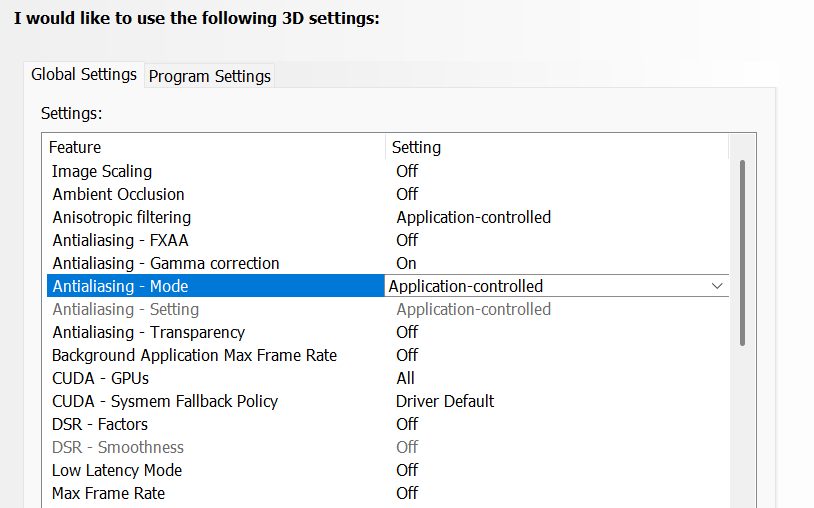Click the settings list vertical scrollbar
Screen dimensions: 814x508
click(742, 252)
